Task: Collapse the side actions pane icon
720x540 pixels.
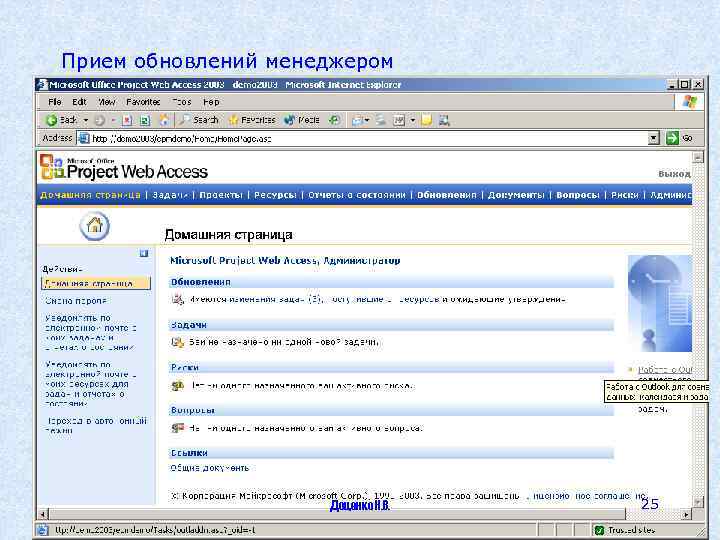Action: coord(144,253)
